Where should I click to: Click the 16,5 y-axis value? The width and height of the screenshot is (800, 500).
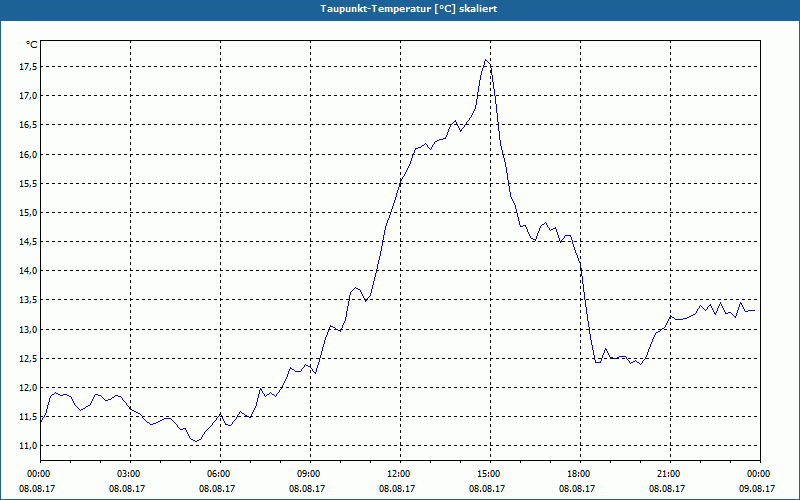click(29, 125)
